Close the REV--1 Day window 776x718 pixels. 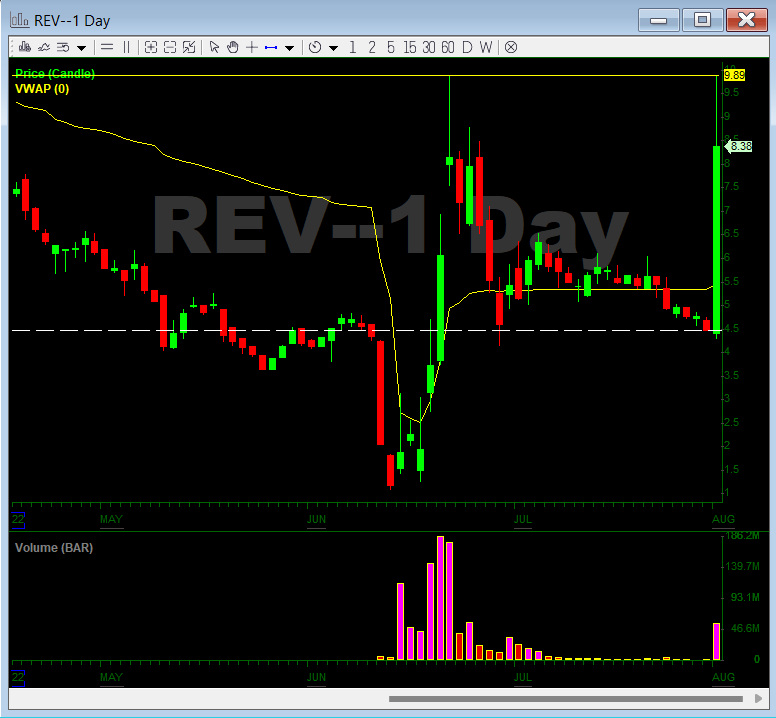(746, 20)
